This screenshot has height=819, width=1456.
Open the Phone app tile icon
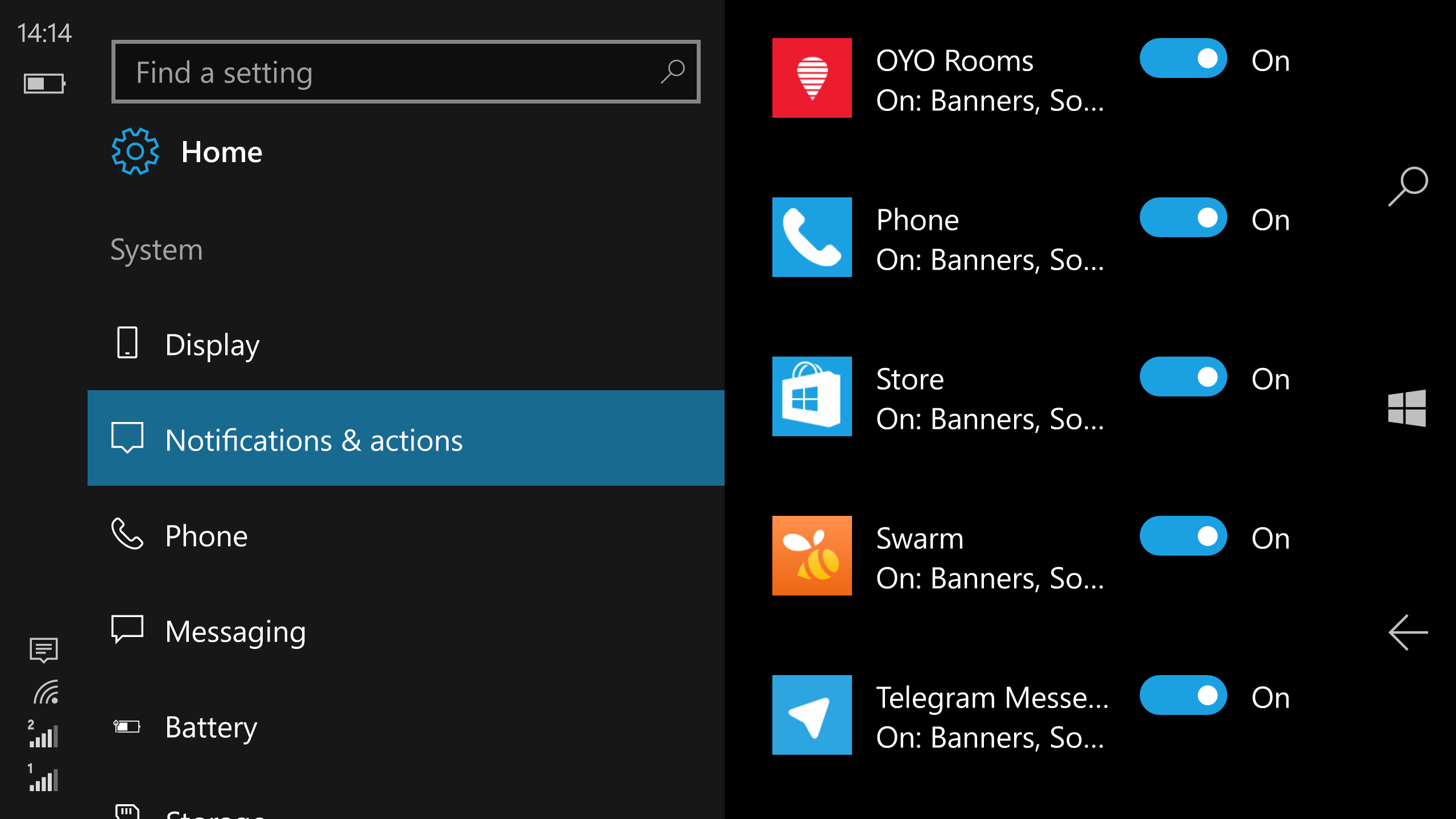coord(812,237)
